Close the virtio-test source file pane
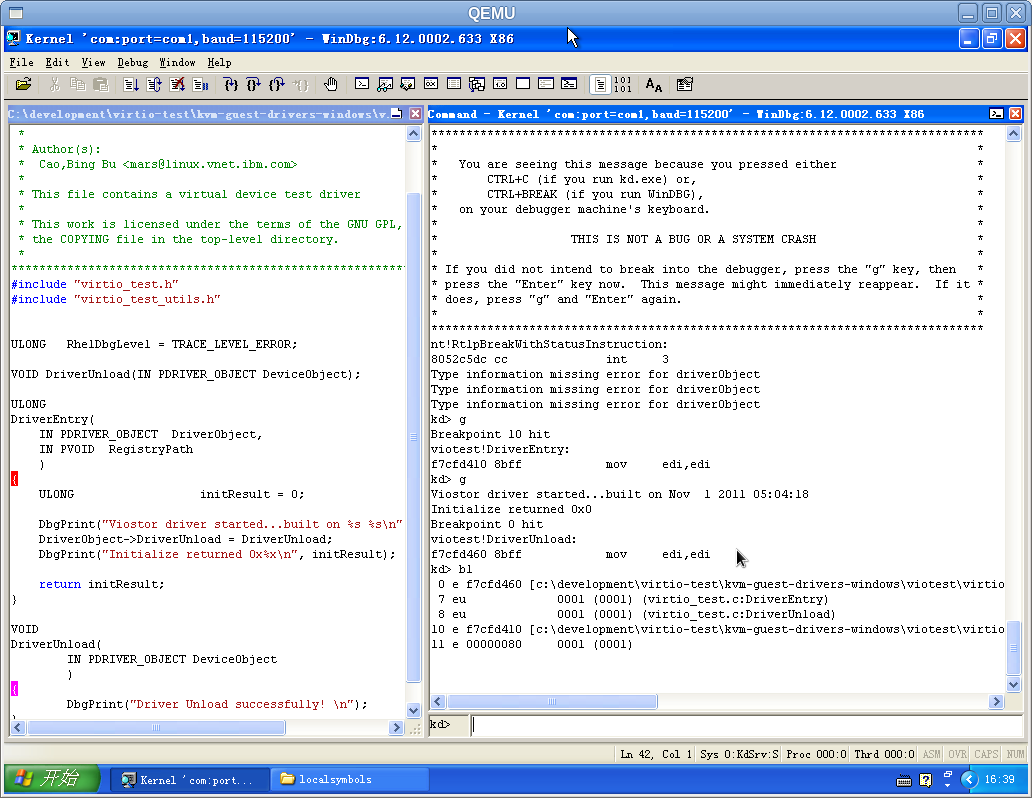 tap(415, 114)
